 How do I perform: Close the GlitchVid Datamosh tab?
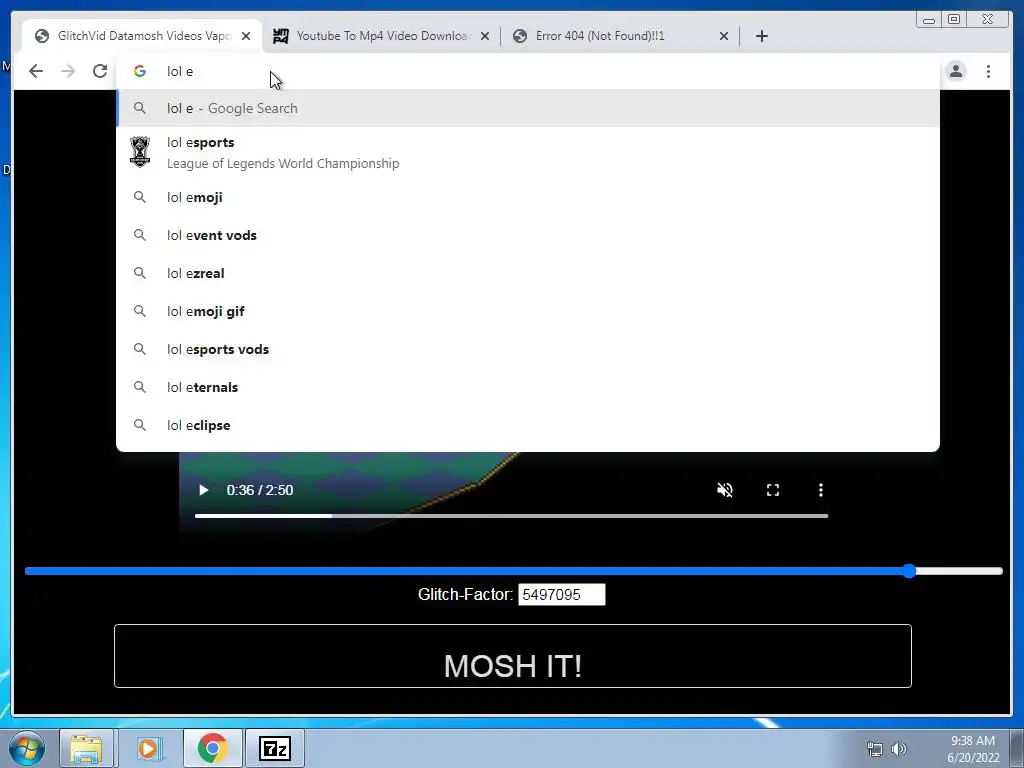246,36
